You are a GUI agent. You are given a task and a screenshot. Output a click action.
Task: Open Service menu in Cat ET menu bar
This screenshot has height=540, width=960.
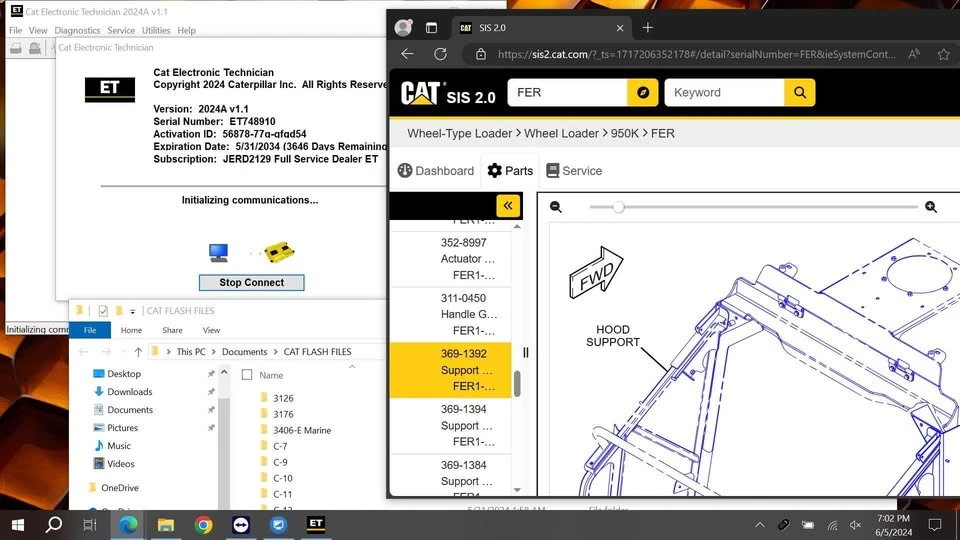121,30
